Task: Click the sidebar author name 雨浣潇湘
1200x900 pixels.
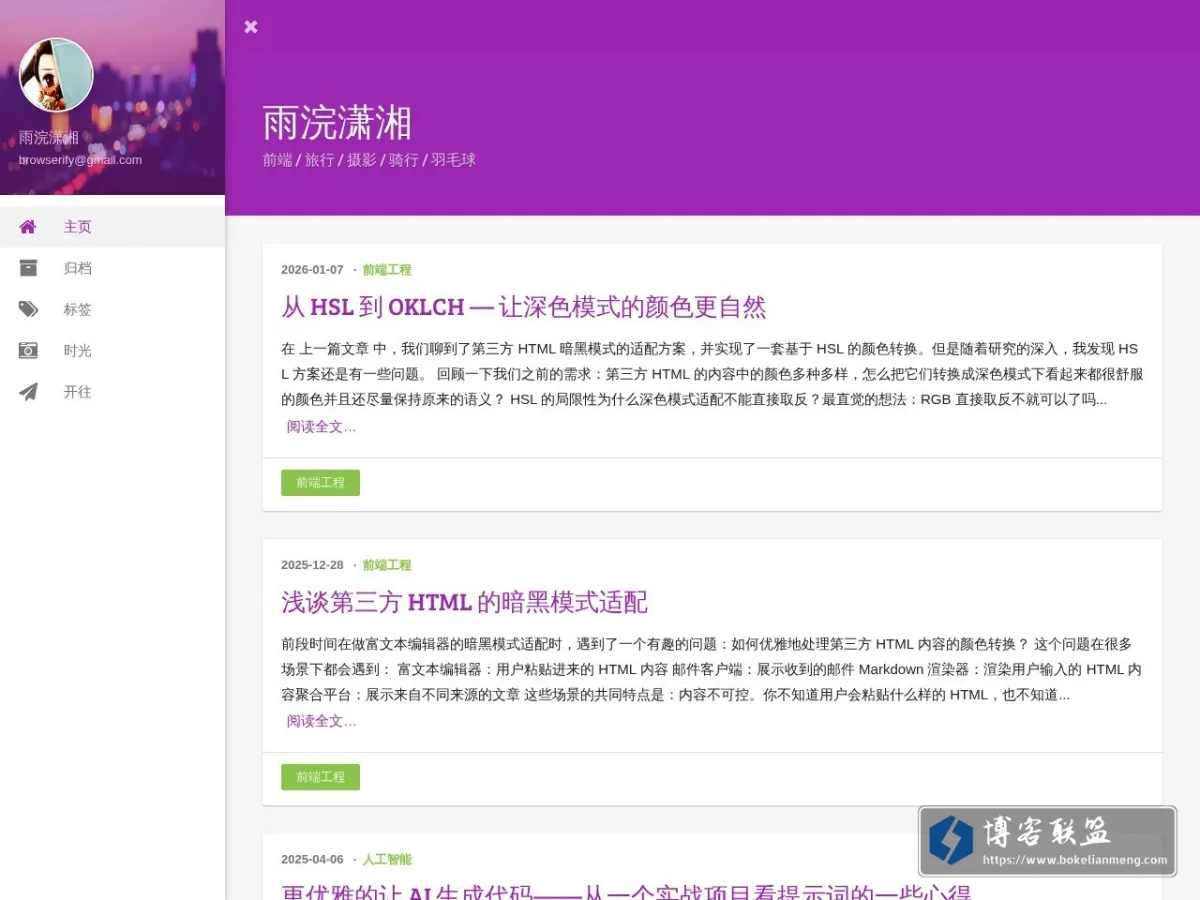Action: click(x=48, y=138)
